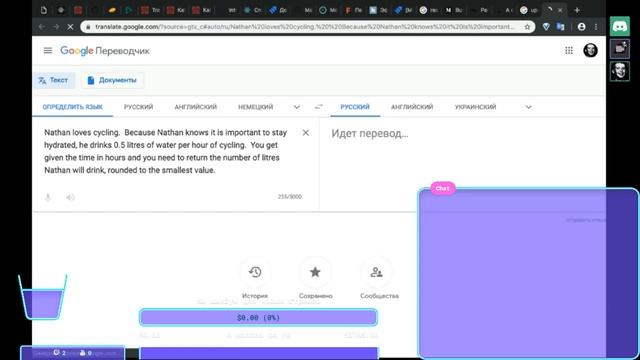Click the blue shield extension icon
Viewport: 640px width, 360px height.
pos(546,27)
